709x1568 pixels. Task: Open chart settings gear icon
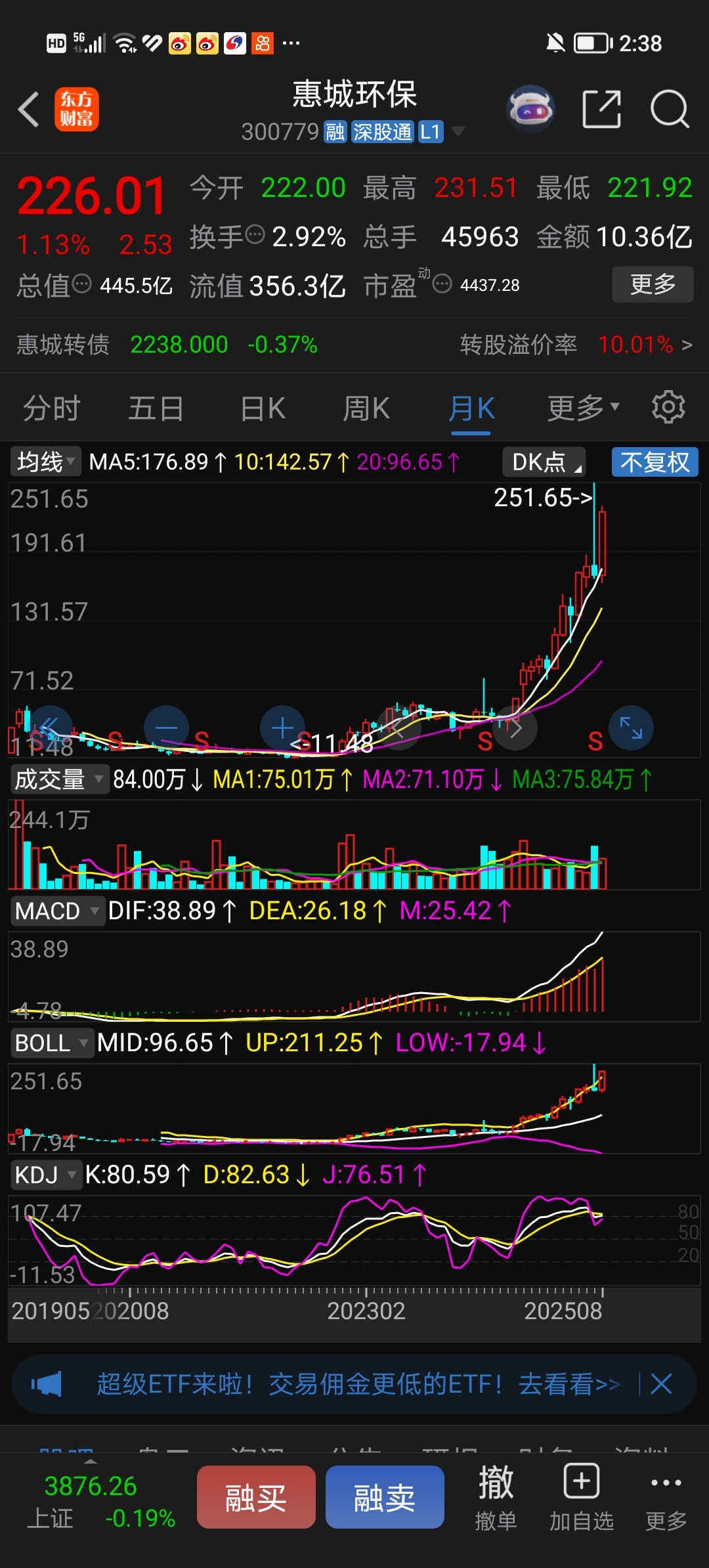(x=668, y=407)
